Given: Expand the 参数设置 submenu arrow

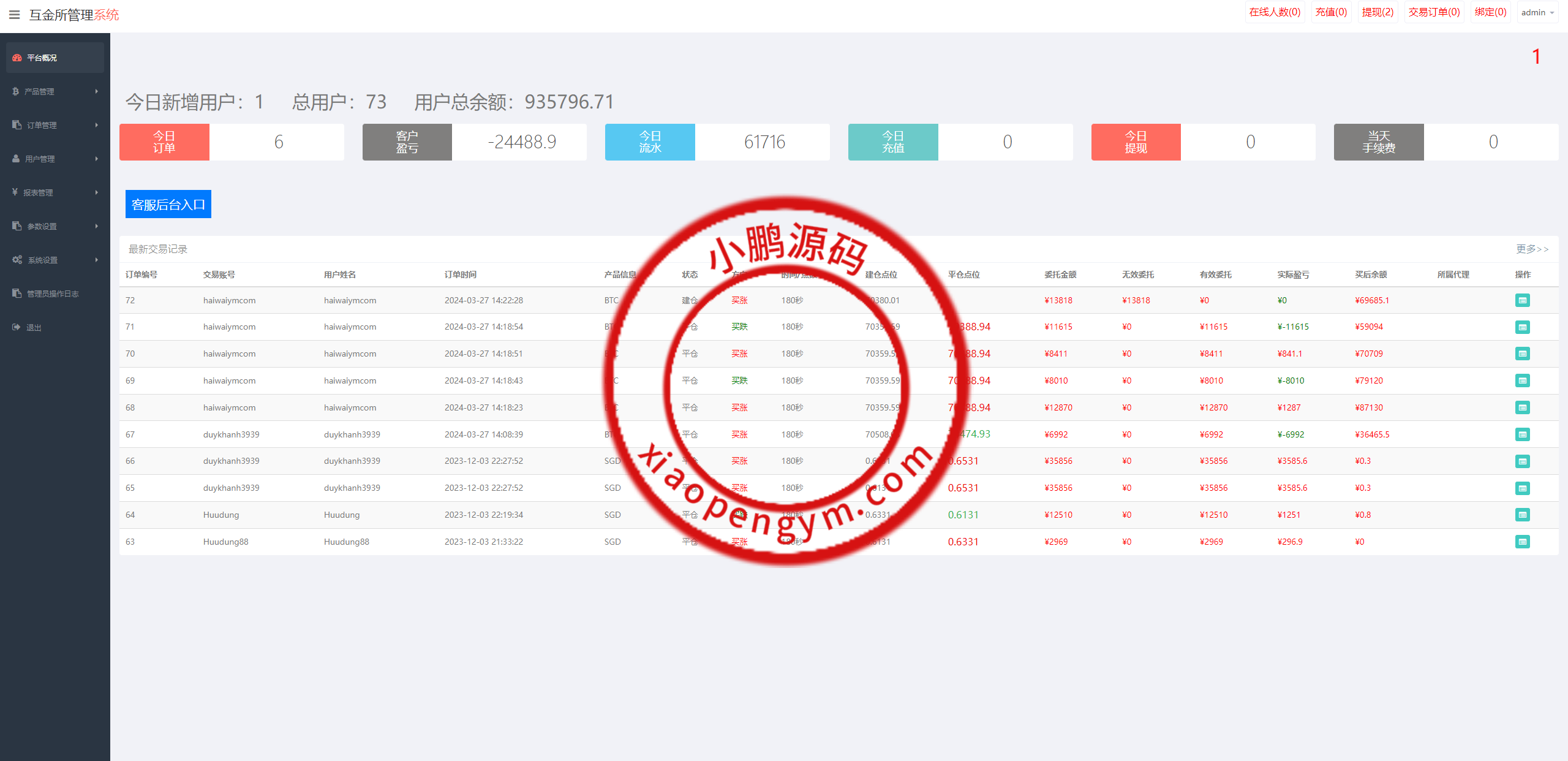Looking at the screenshot, I should [97, 226].
